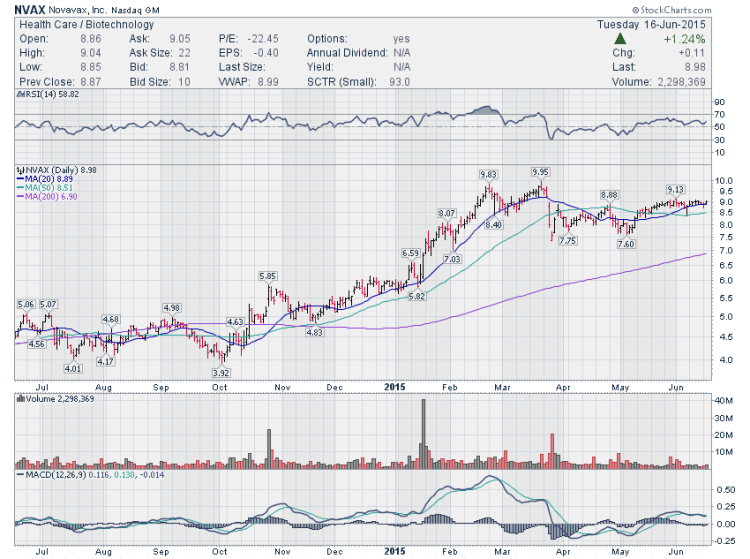Click the Chg value +0.11

pos(692,53)
